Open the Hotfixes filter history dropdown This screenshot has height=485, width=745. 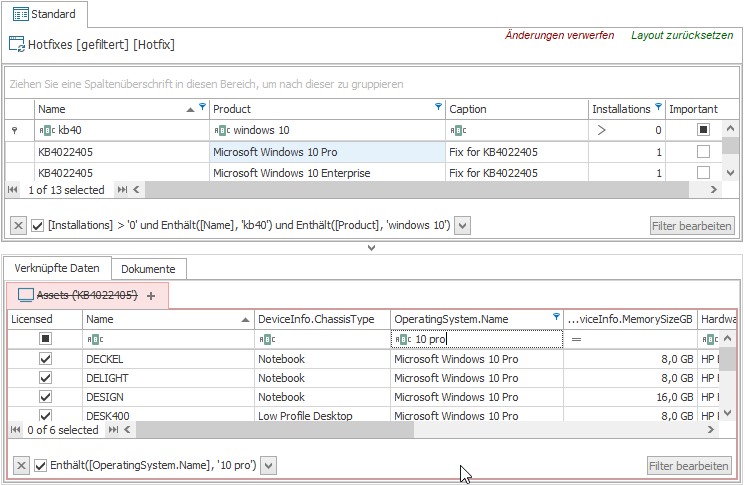point(462,226)
